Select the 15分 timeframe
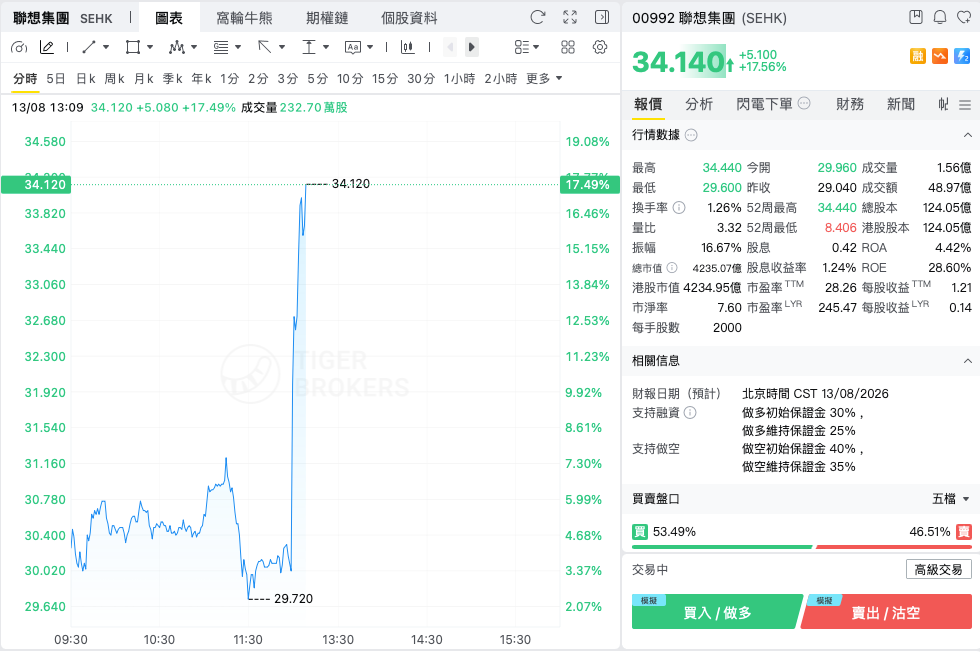The width and height of the screenshot is (980, 652). tap(385, 78)
